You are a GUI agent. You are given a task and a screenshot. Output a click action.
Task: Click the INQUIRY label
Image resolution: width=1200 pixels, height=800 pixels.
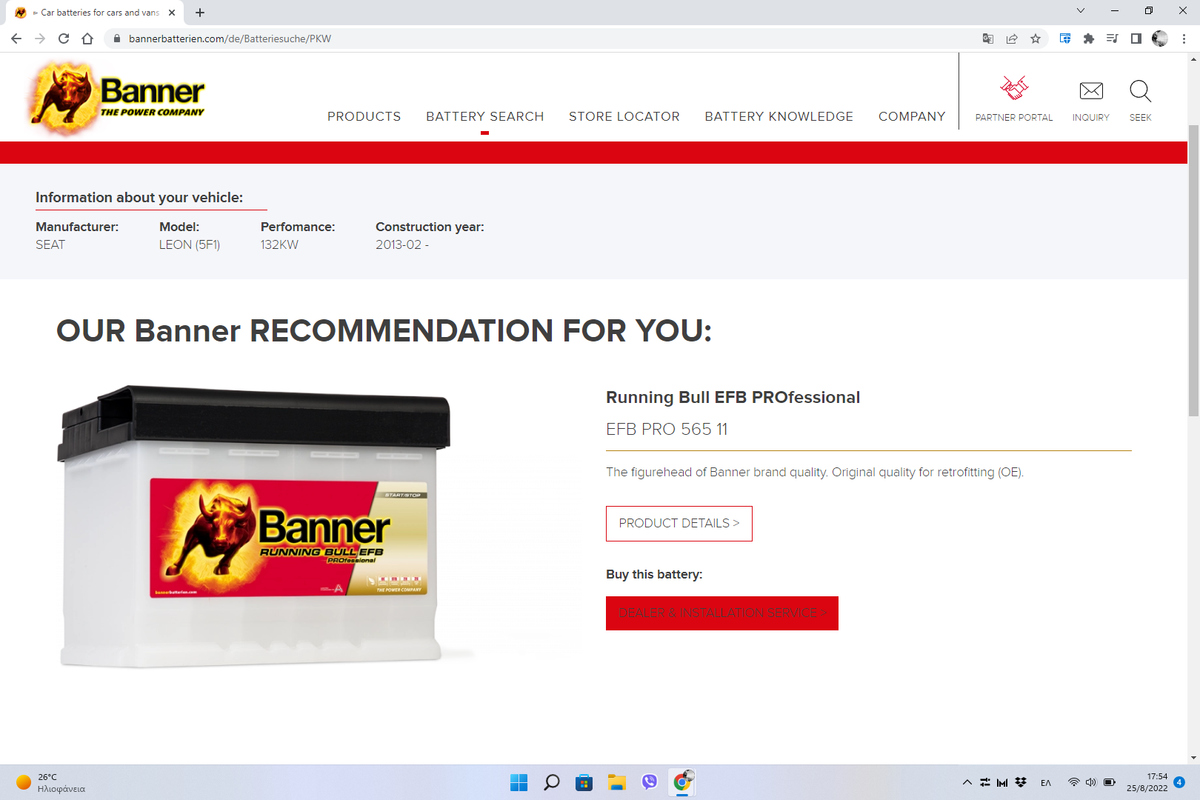1091,118
